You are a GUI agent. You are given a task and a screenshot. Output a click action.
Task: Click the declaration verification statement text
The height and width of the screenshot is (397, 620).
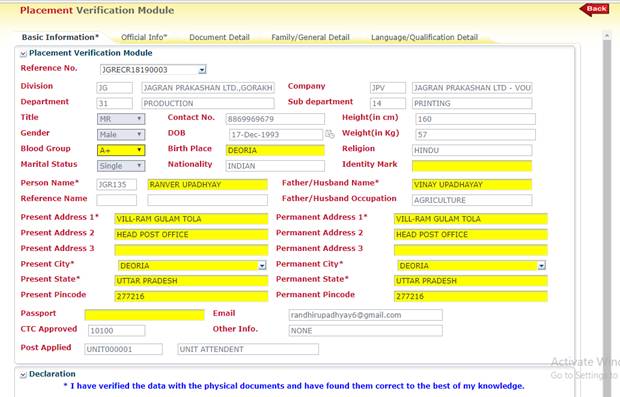coord(294,386)
